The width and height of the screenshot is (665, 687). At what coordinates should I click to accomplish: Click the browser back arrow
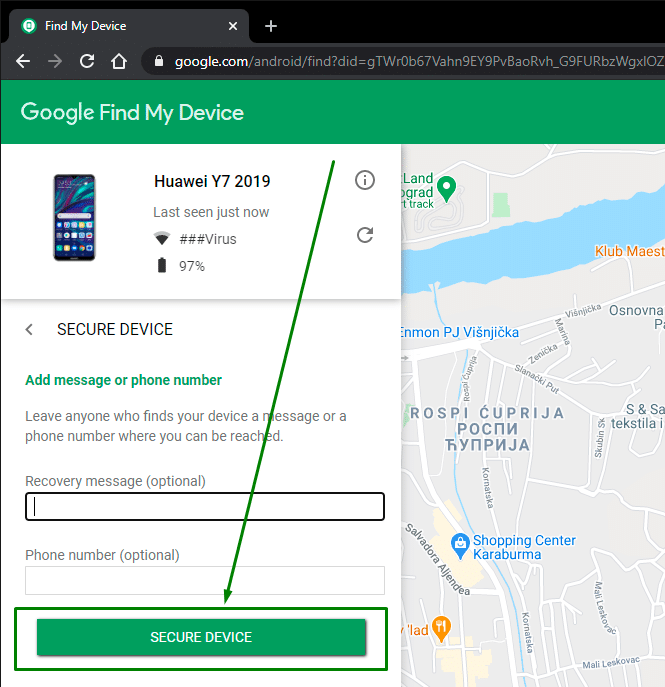23,61
